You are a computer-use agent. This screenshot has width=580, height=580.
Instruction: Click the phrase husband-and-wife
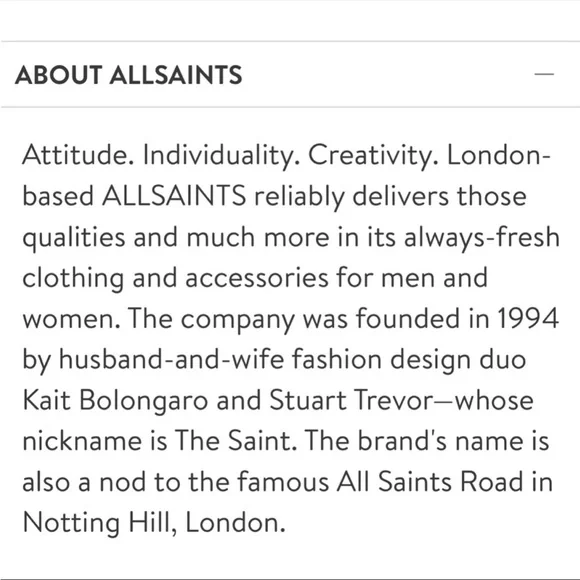(x=172, y=359)
